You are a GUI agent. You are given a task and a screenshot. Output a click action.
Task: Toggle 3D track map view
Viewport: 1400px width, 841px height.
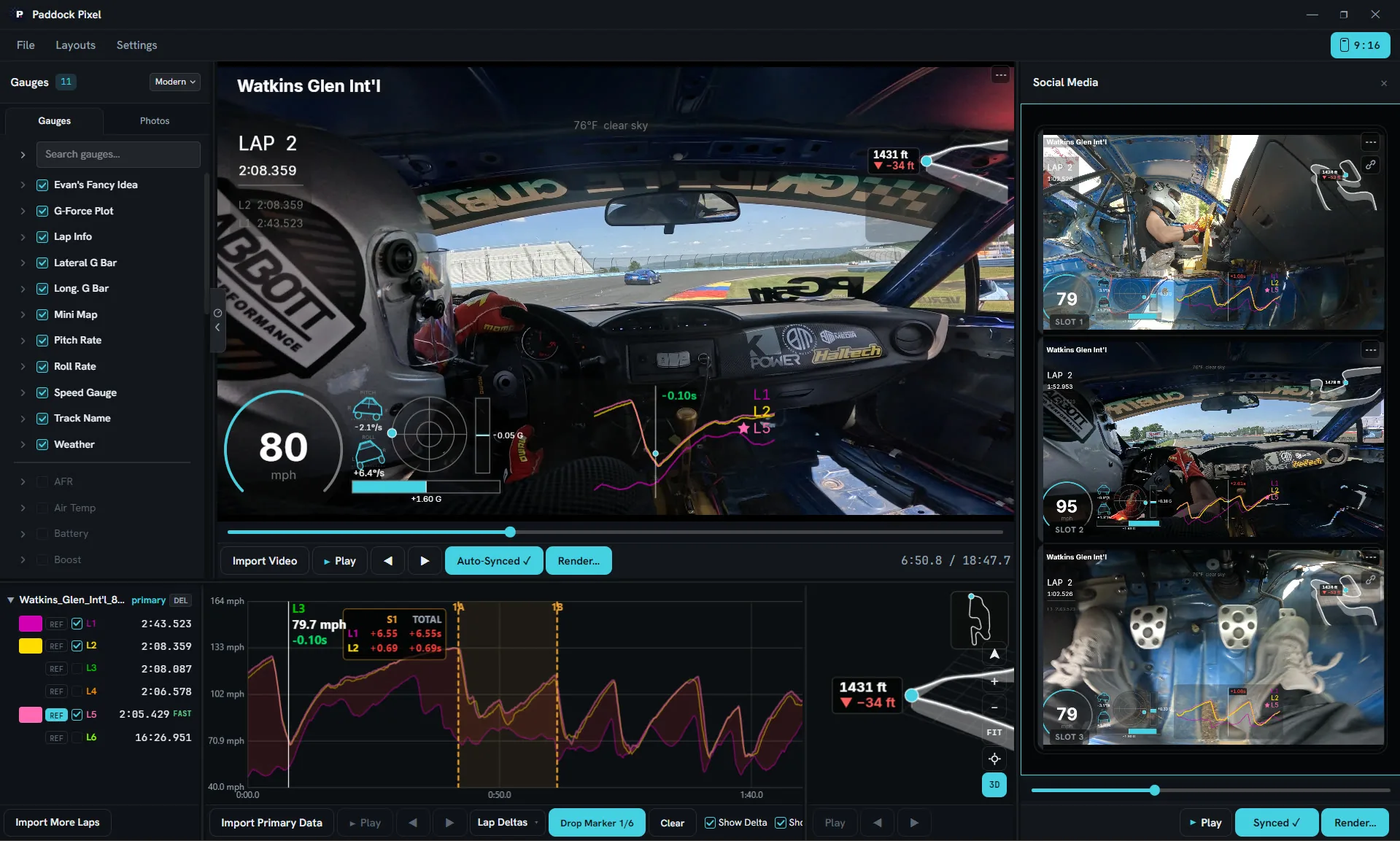pyautogui.click(x=994, y=785)
